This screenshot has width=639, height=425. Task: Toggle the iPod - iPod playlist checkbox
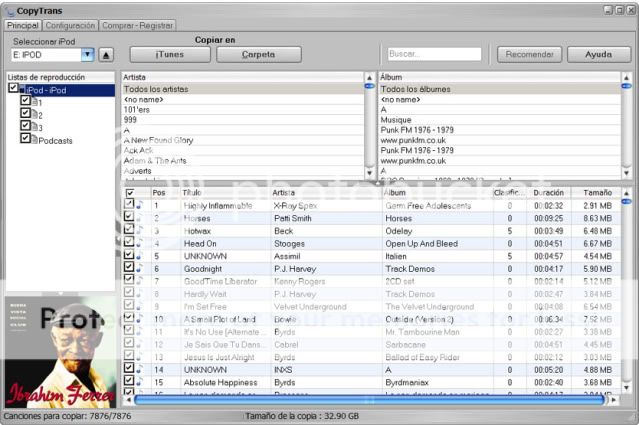13,88
